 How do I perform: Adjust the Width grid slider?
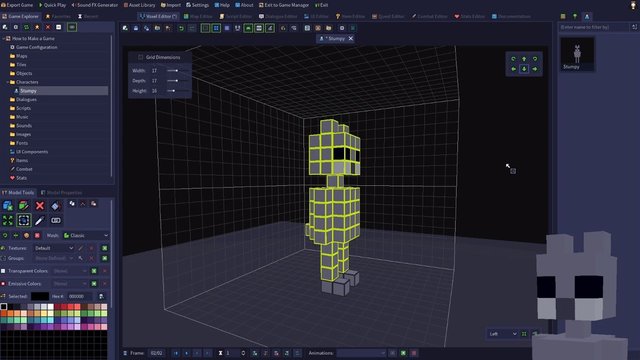pyautogui.click(x=177, y=71)
